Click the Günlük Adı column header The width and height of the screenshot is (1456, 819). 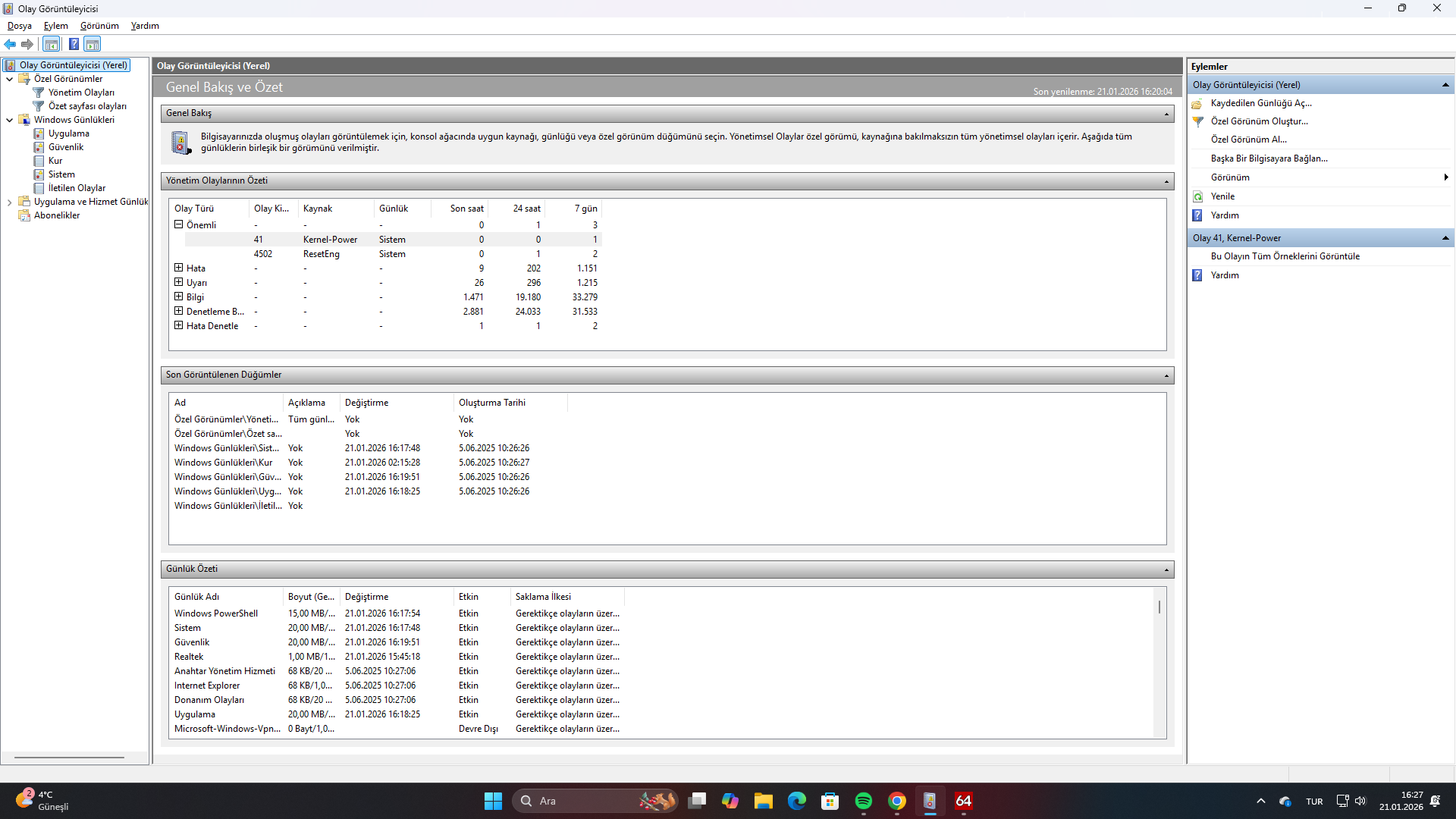coord(226,597)
